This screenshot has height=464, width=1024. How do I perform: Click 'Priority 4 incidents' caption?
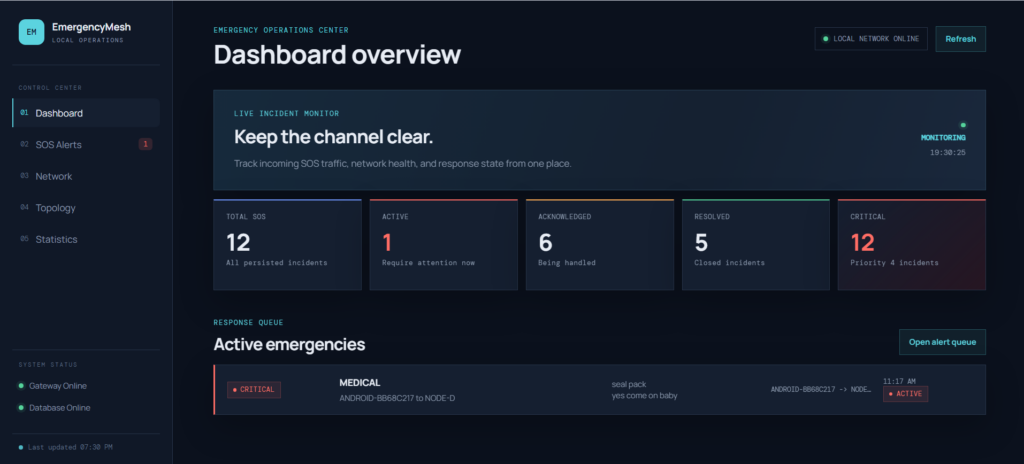tap(894, 263)
